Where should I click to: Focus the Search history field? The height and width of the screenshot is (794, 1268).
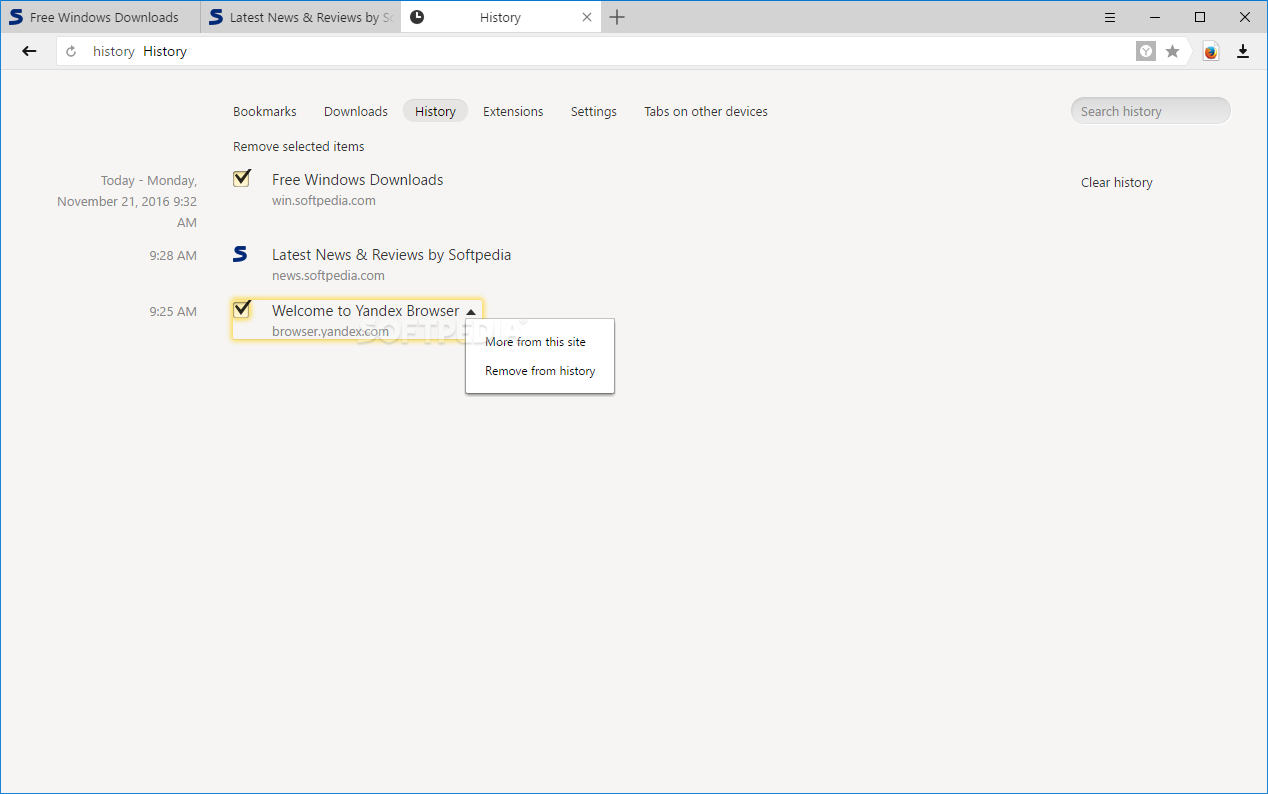(1150, 111)
